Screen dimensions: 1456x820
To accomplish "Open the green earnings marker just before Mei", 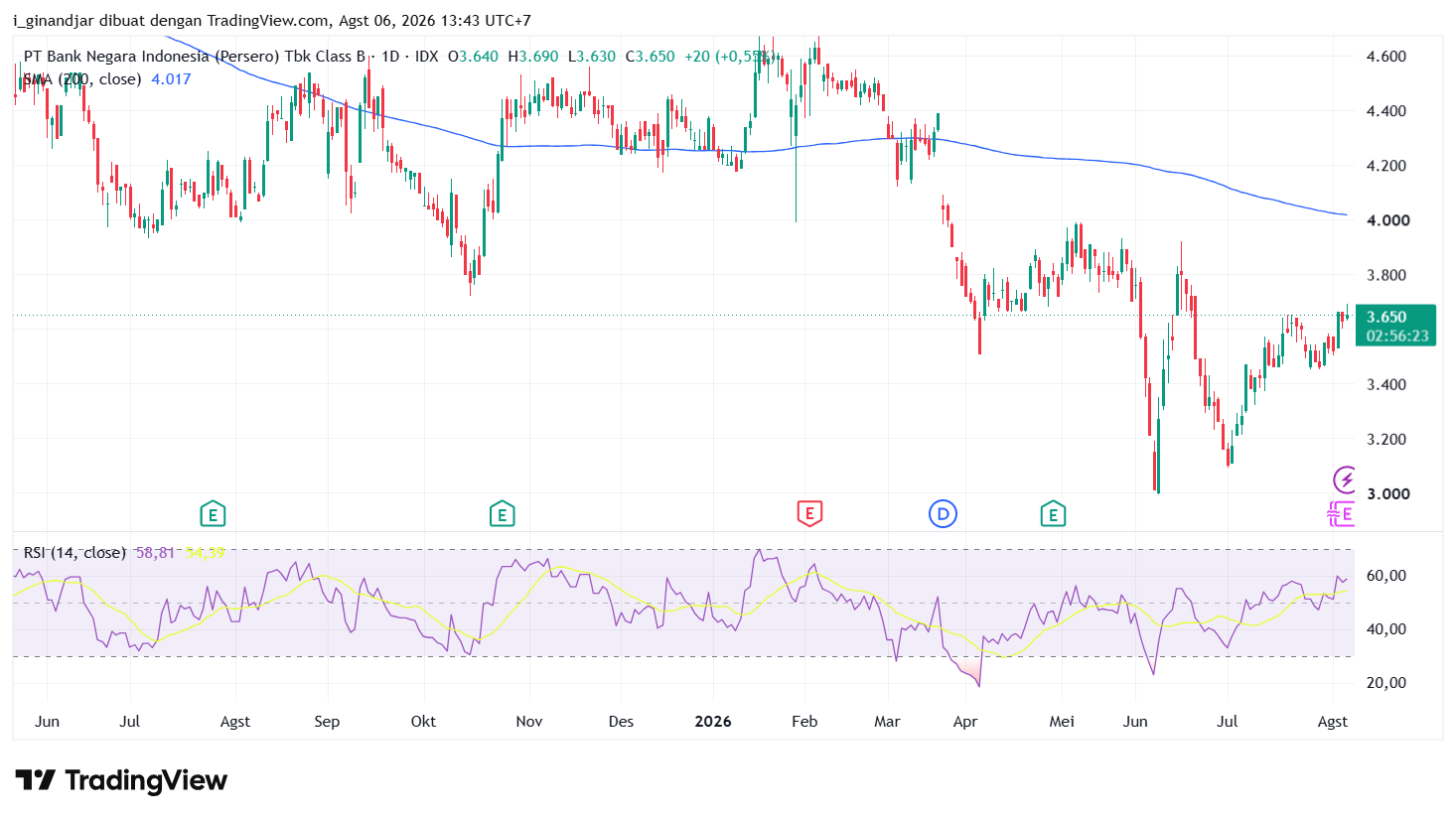I will tap(1053, 514).
